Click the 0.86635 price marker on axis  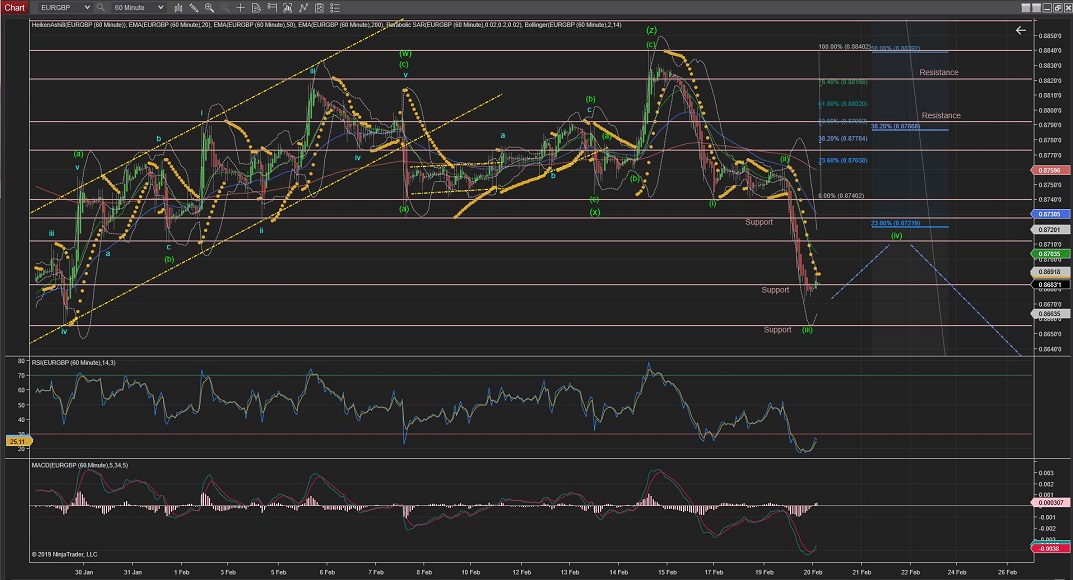point(1050,314)
